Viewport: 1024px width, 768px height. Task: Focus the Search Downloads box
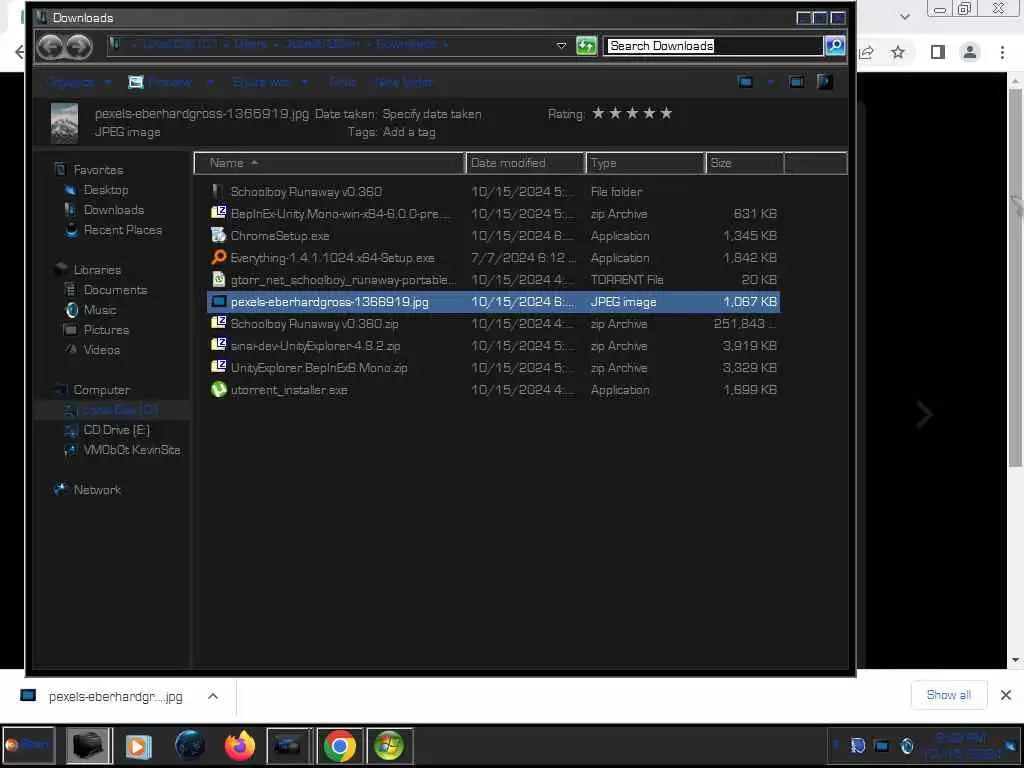(x=713, y=46)
